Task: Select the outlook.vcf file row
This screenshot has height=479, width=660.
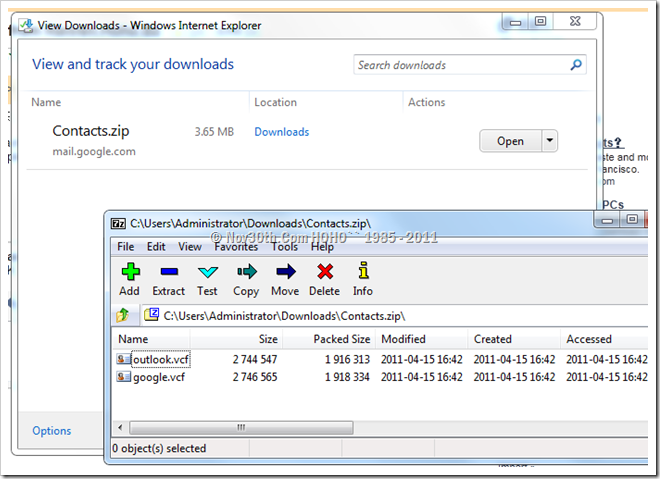Action: (x=381, y=359)
